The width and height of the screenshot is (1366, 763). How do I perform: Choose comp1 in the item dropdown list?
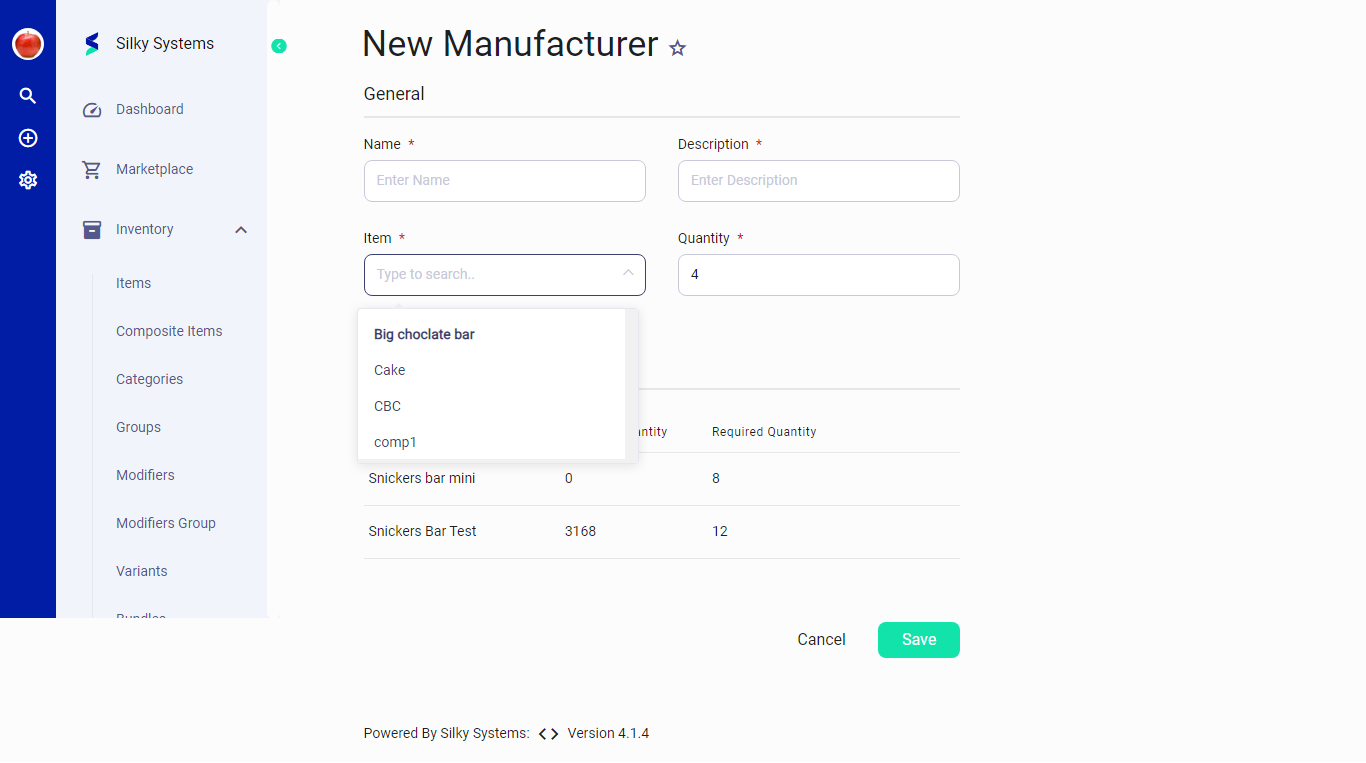coord(394,442)
